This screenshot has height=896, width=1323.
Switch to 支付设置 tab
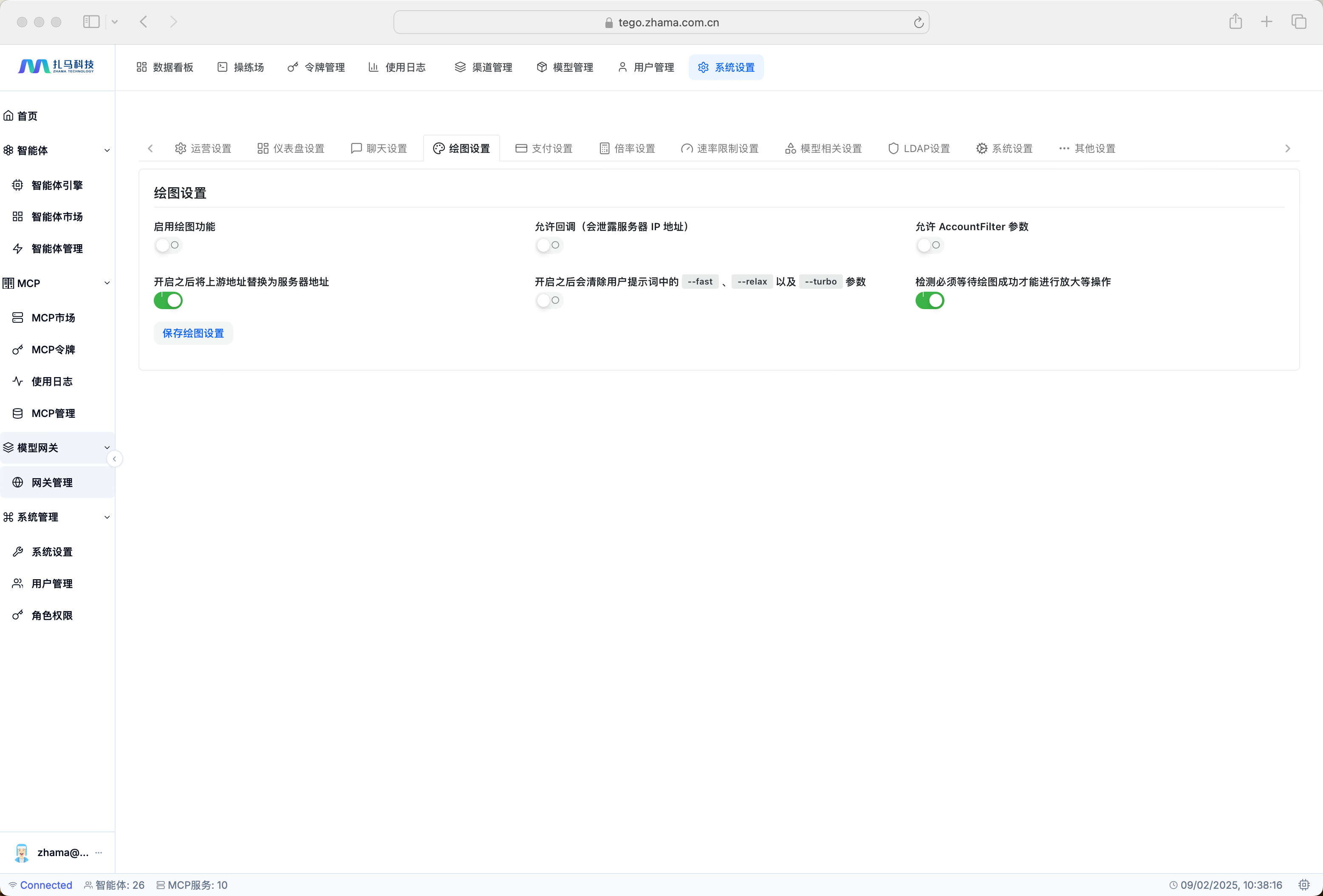[544, 149]
